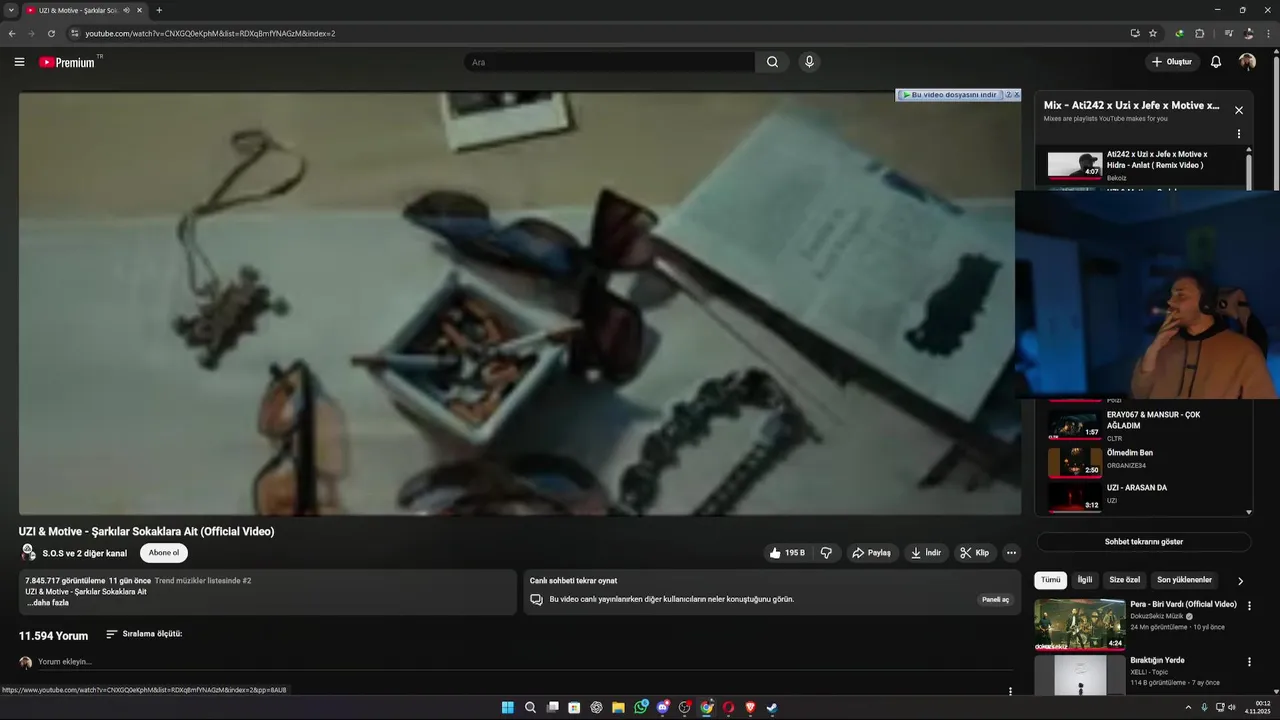This screenshot has height=720, width=1280.
Task: Open Bıraktığın Yerde video thumbnail
Action: tap(1080, 675)
